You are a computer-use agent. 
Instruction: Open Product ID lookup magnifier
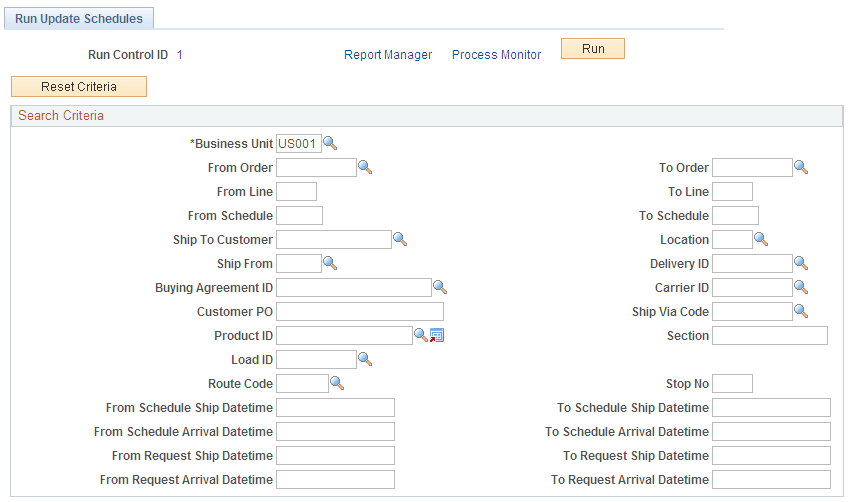click(421, 335)
